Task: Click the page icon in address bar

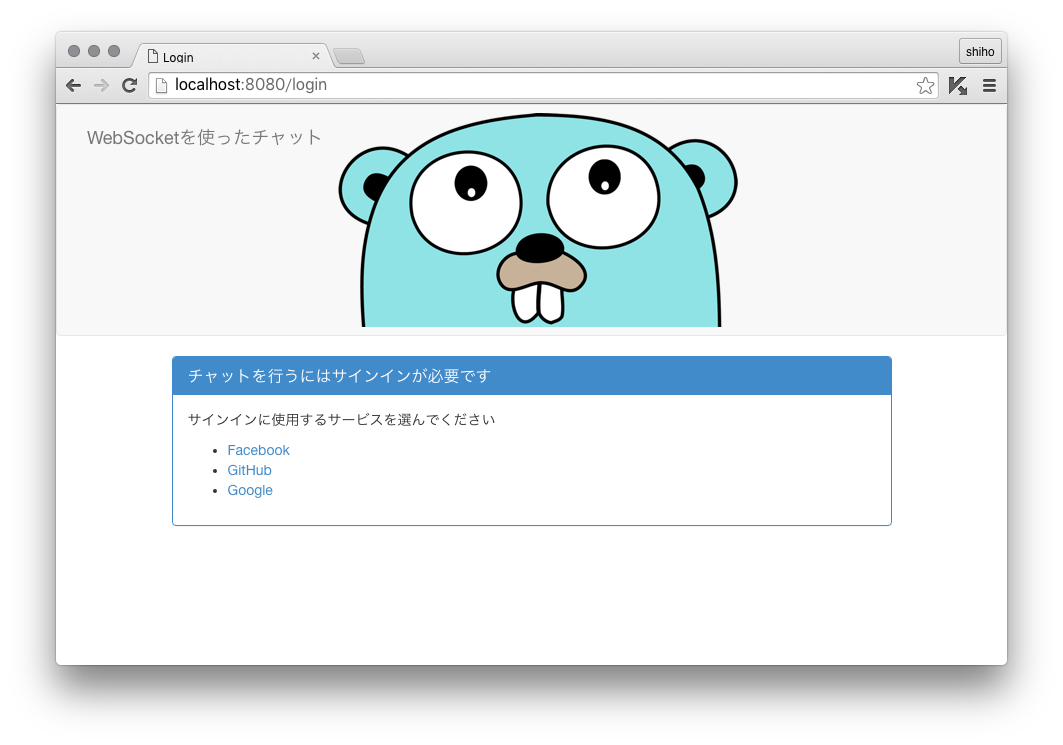Action: pos(161,85)
